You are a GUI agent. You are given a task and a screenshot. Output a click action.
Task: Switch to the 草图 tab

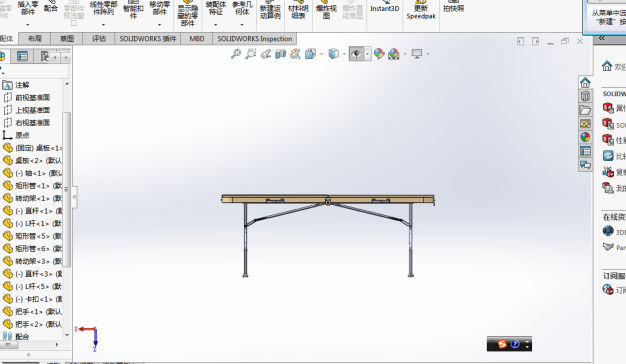[67, 39]
